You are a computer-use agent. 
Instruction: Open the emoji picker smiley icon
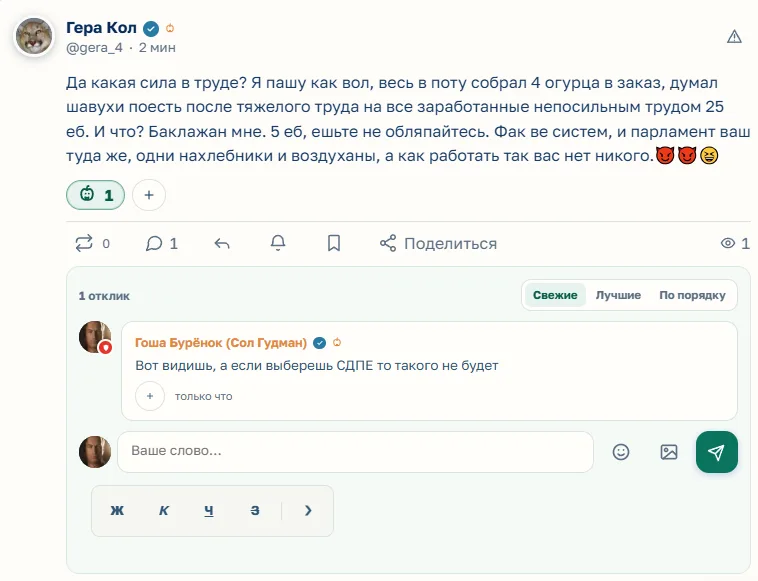click(621, 452)
